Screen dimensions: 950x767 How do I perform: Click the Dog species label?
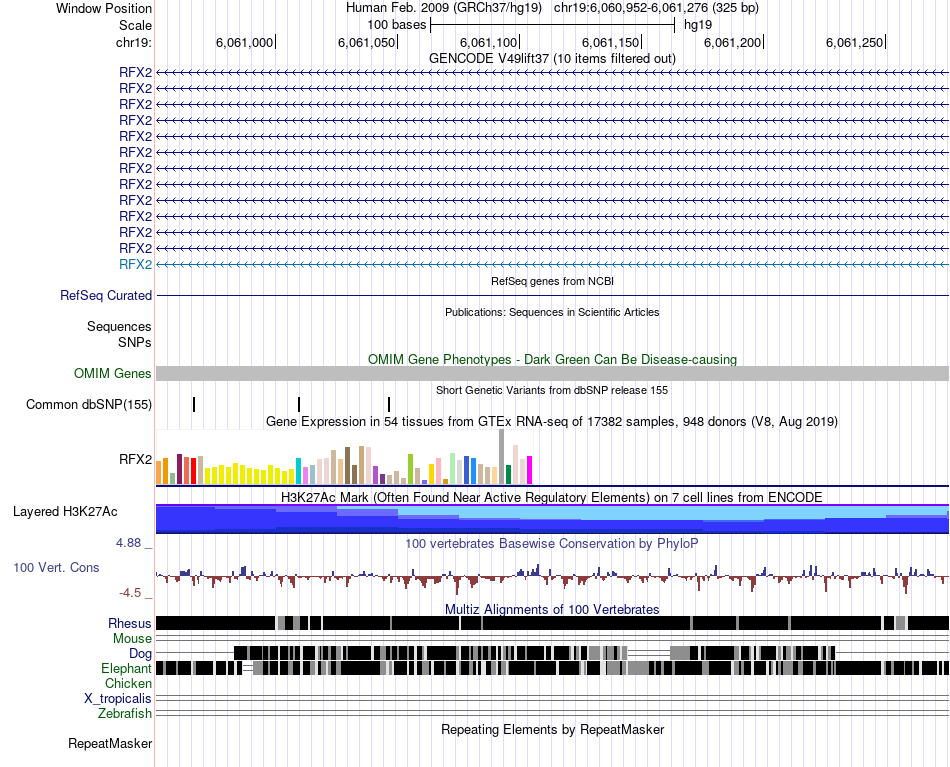click(x=140, y=653)
